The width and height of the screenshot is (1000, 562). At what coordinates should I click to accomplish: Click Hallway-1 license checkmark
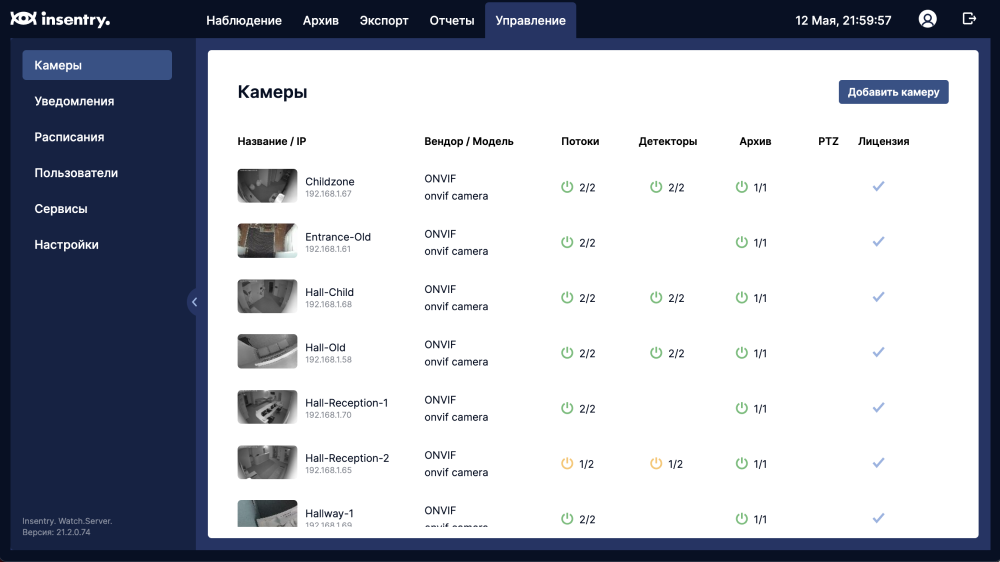878,518
